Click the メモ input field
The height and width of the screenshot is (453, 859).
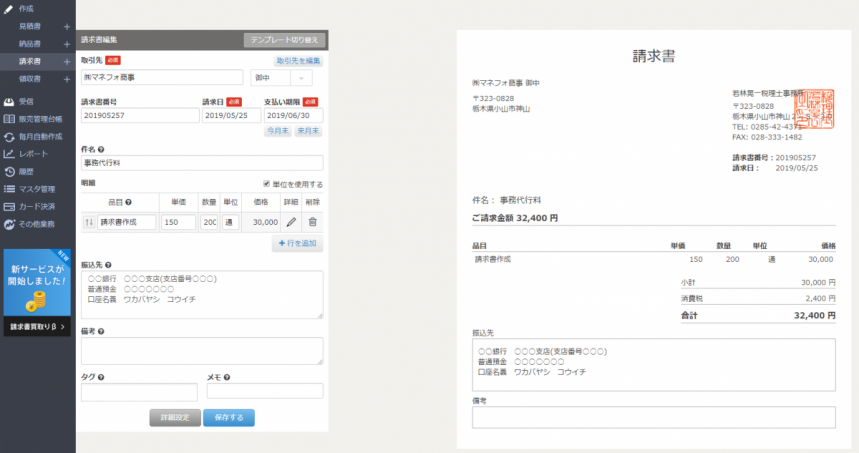(x=265, y=391)
